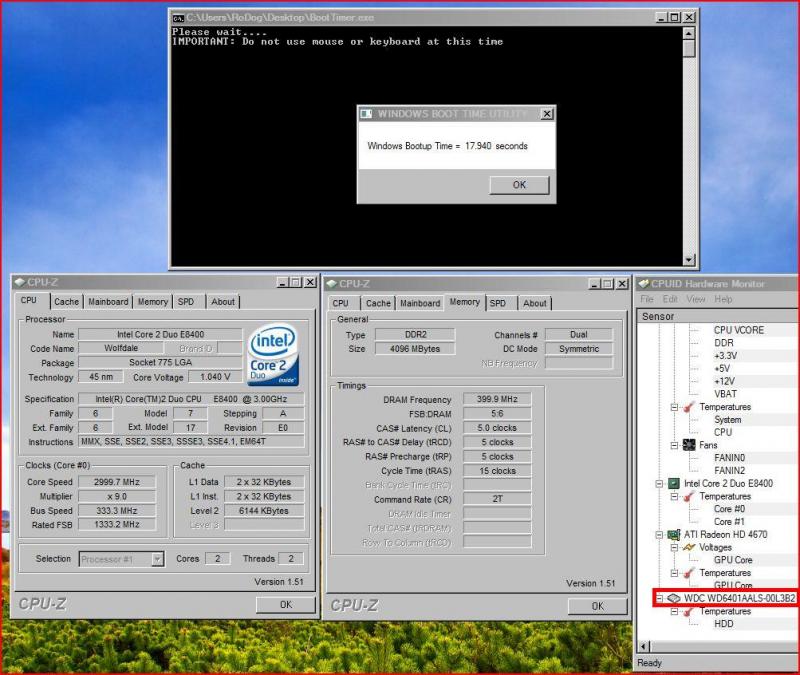
Task: Collapse Temperatures node under WDC drive
Action: [x=674, y=611]
